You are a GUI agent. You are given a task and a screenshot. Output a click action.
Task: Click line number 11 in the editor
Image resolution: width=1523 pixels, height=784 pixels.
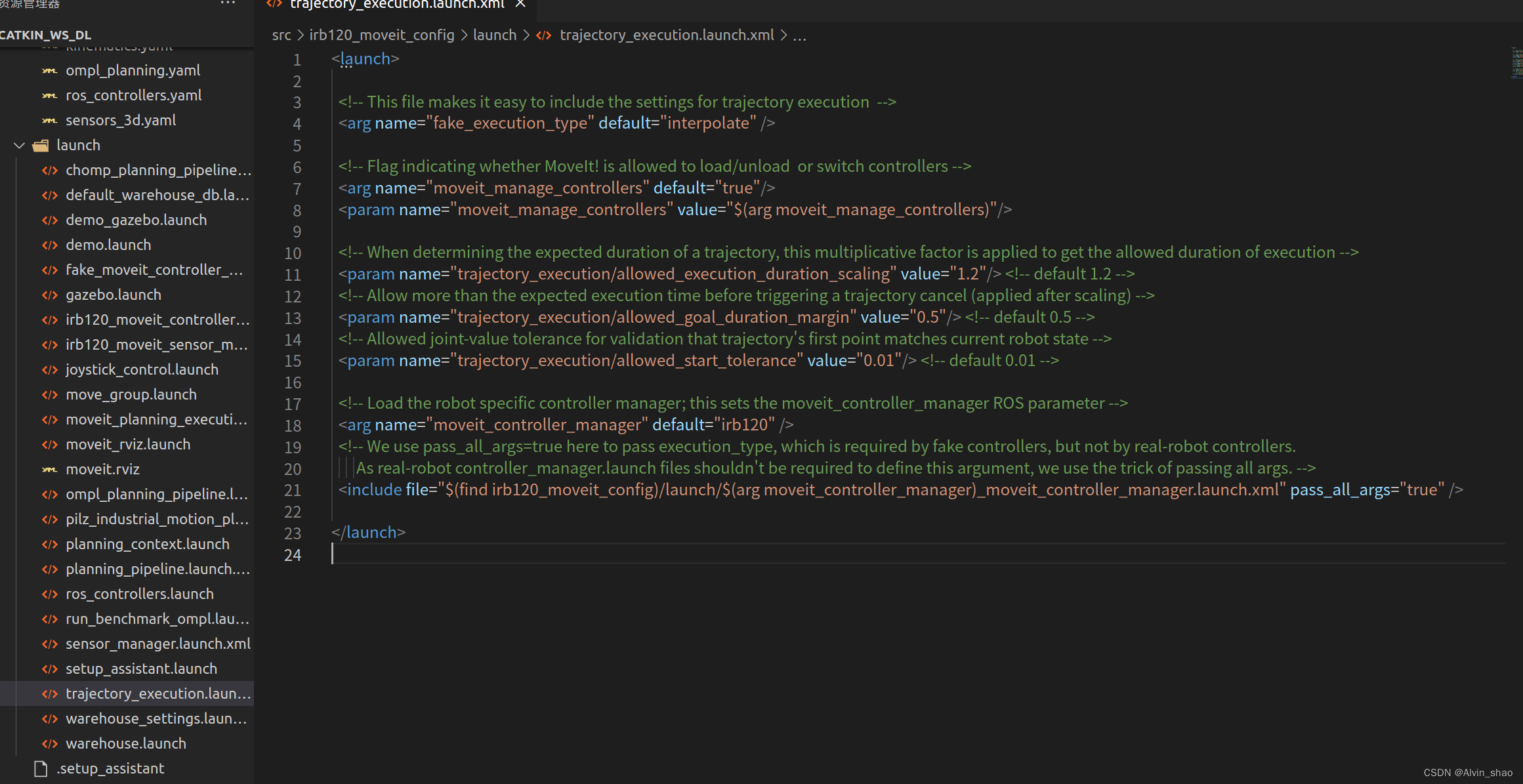point(293,274)
